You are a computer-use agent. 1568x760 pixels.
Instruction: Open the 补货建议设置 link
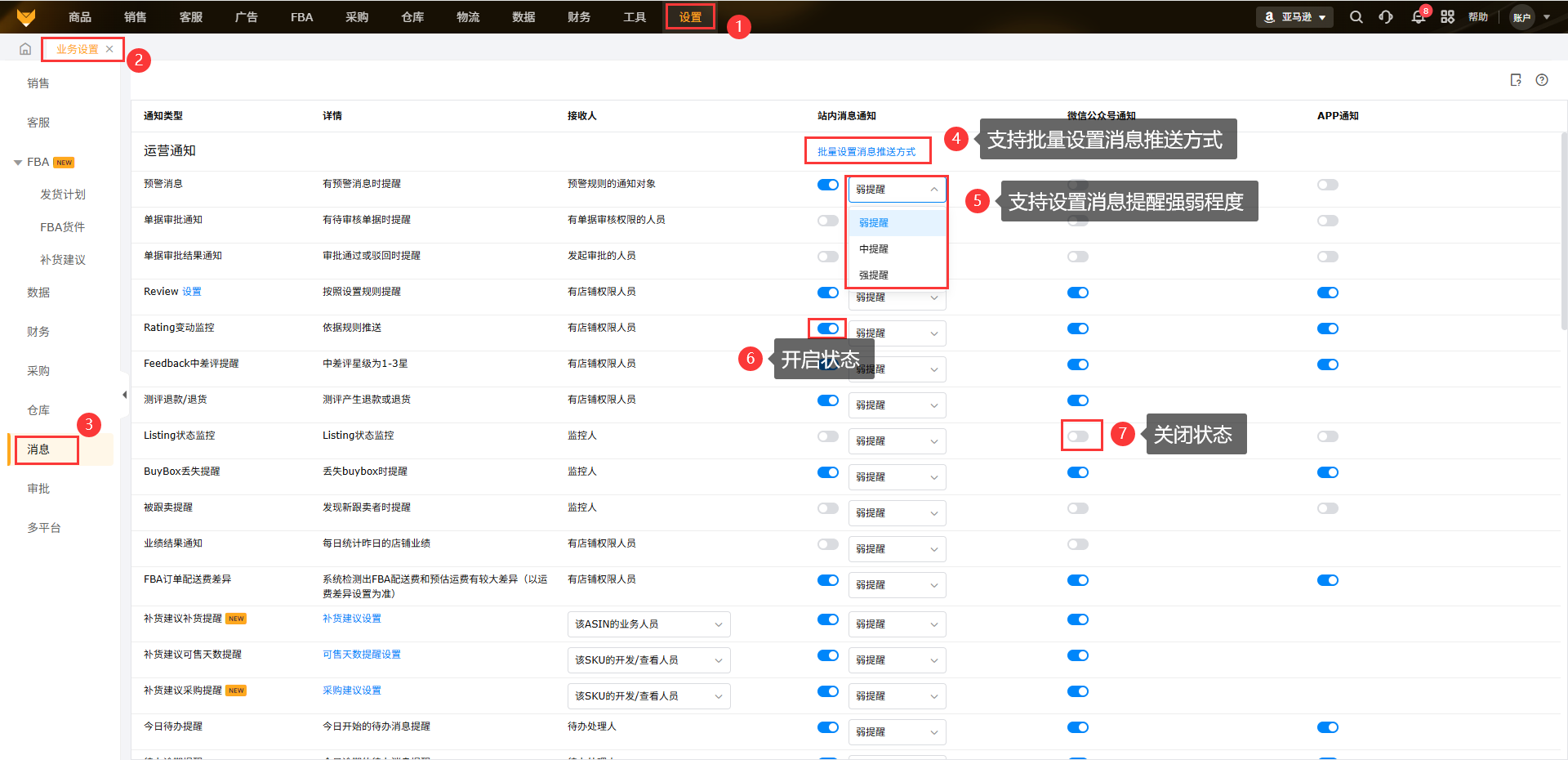pos(352,619)
